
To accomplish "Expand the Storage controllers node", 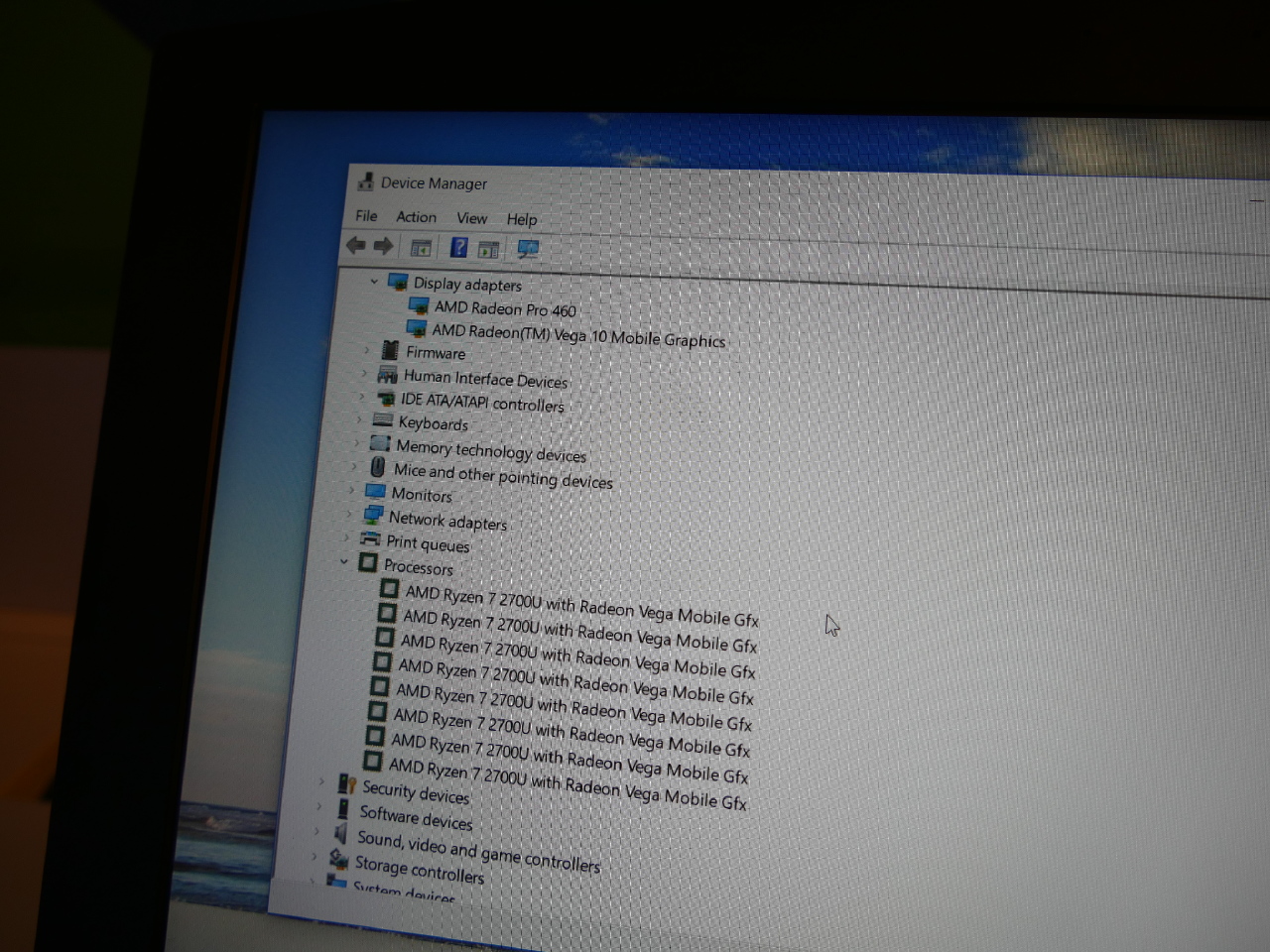I will click(x=314, y=855).
